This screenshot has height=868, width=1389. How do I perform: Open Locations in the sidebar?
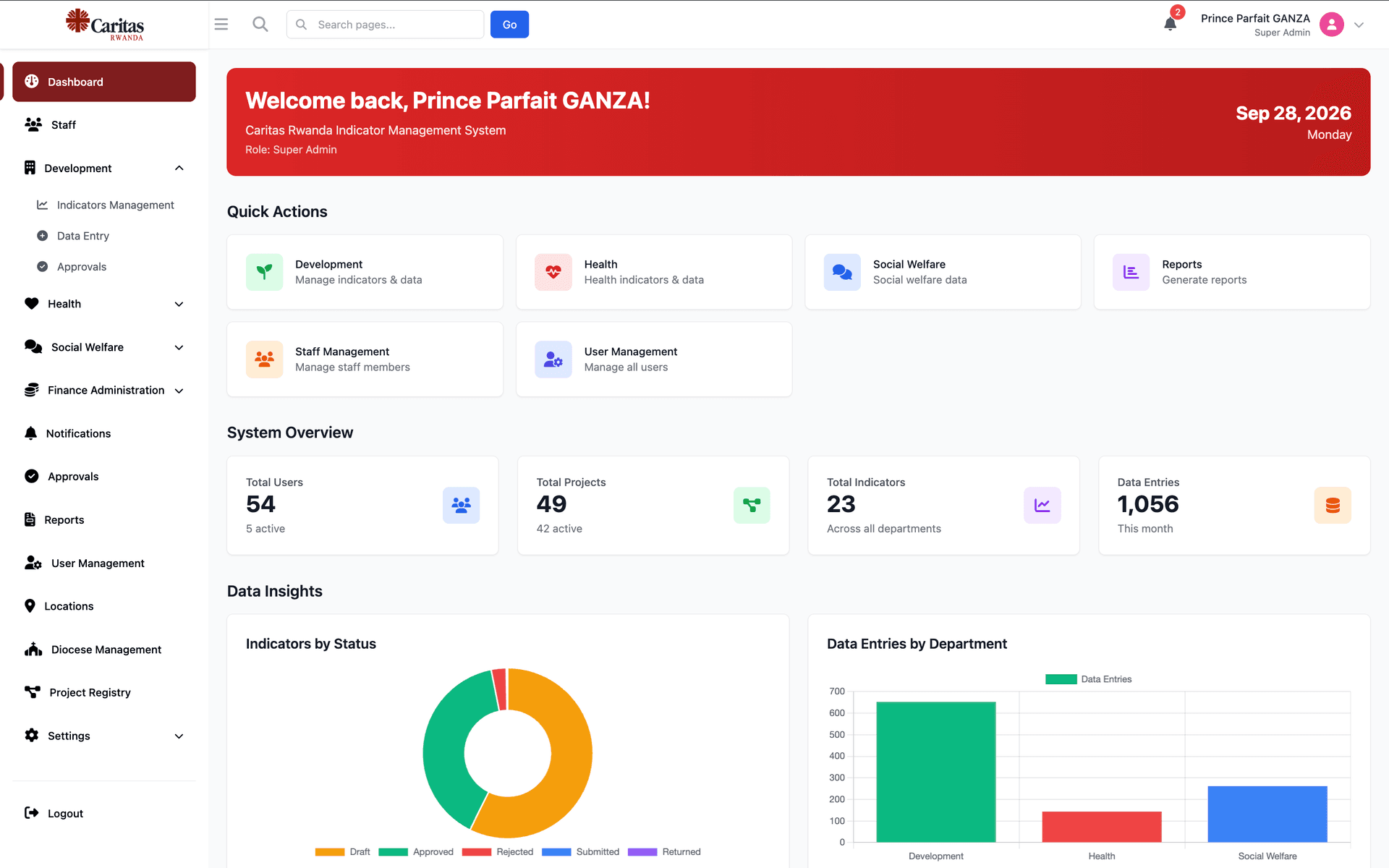pos(104,606)
